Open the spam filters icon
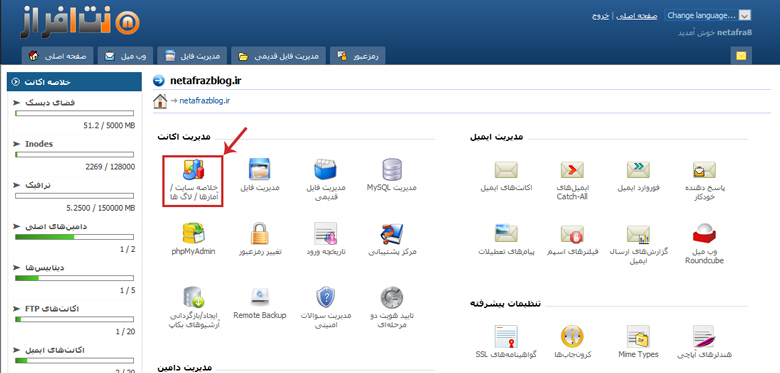This screenshot has height=373, width=780. [x=572, y=234]
